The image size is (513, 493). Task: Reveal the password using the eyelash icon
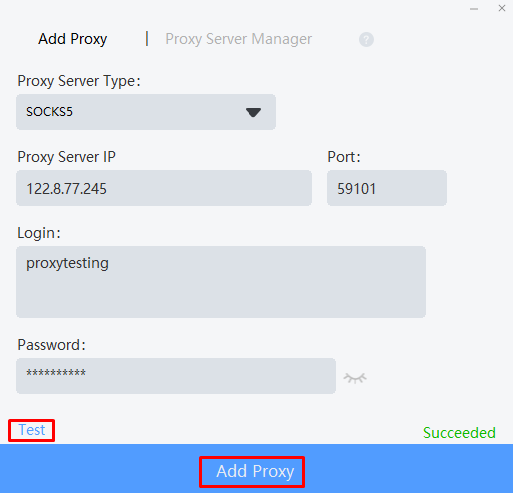(x=355, y=378)
